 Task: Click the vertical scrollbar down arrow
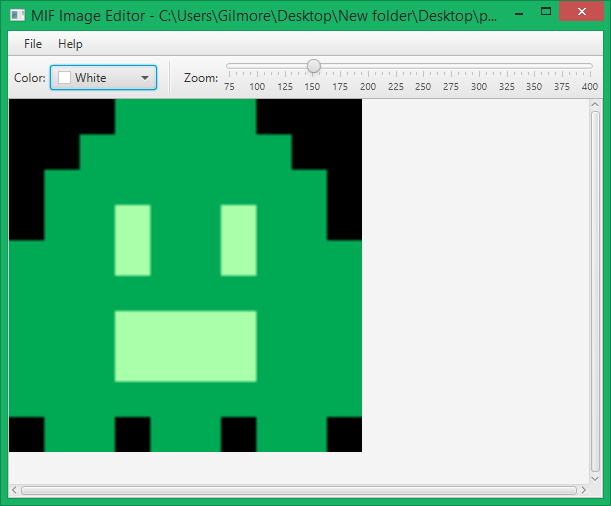point(595,479)
